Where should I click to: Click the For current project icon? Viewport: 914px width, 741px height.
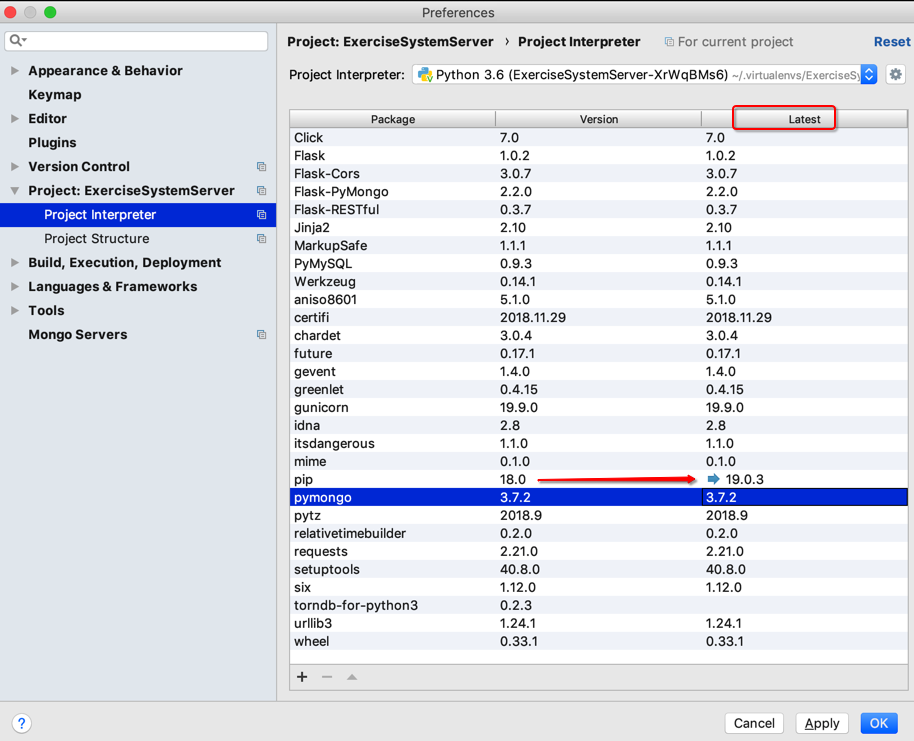click(x=669, y=42)
